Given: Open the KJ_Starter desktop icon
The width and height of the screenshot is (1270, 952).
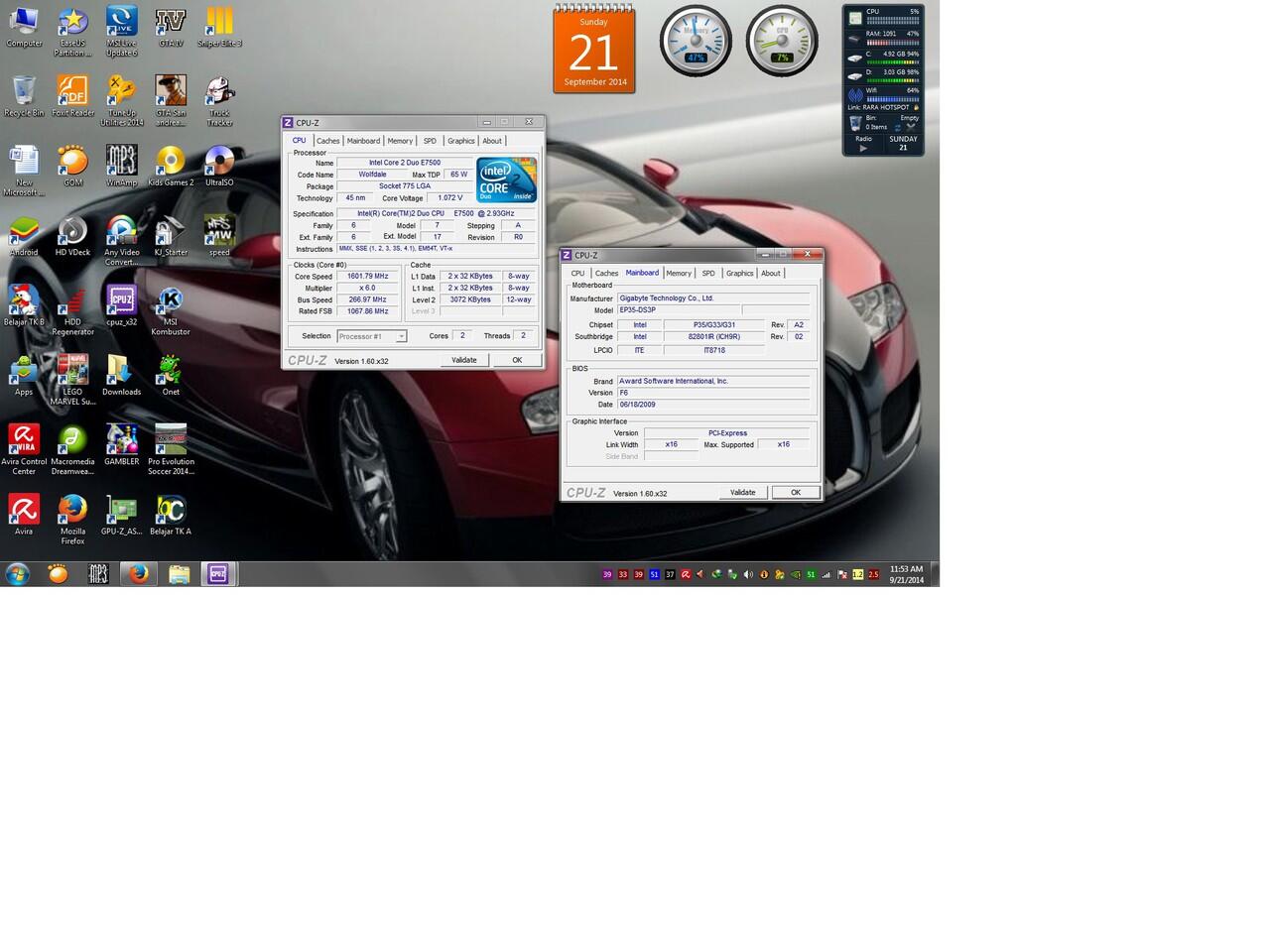Looking at the screenshot, I should point(171,235).
